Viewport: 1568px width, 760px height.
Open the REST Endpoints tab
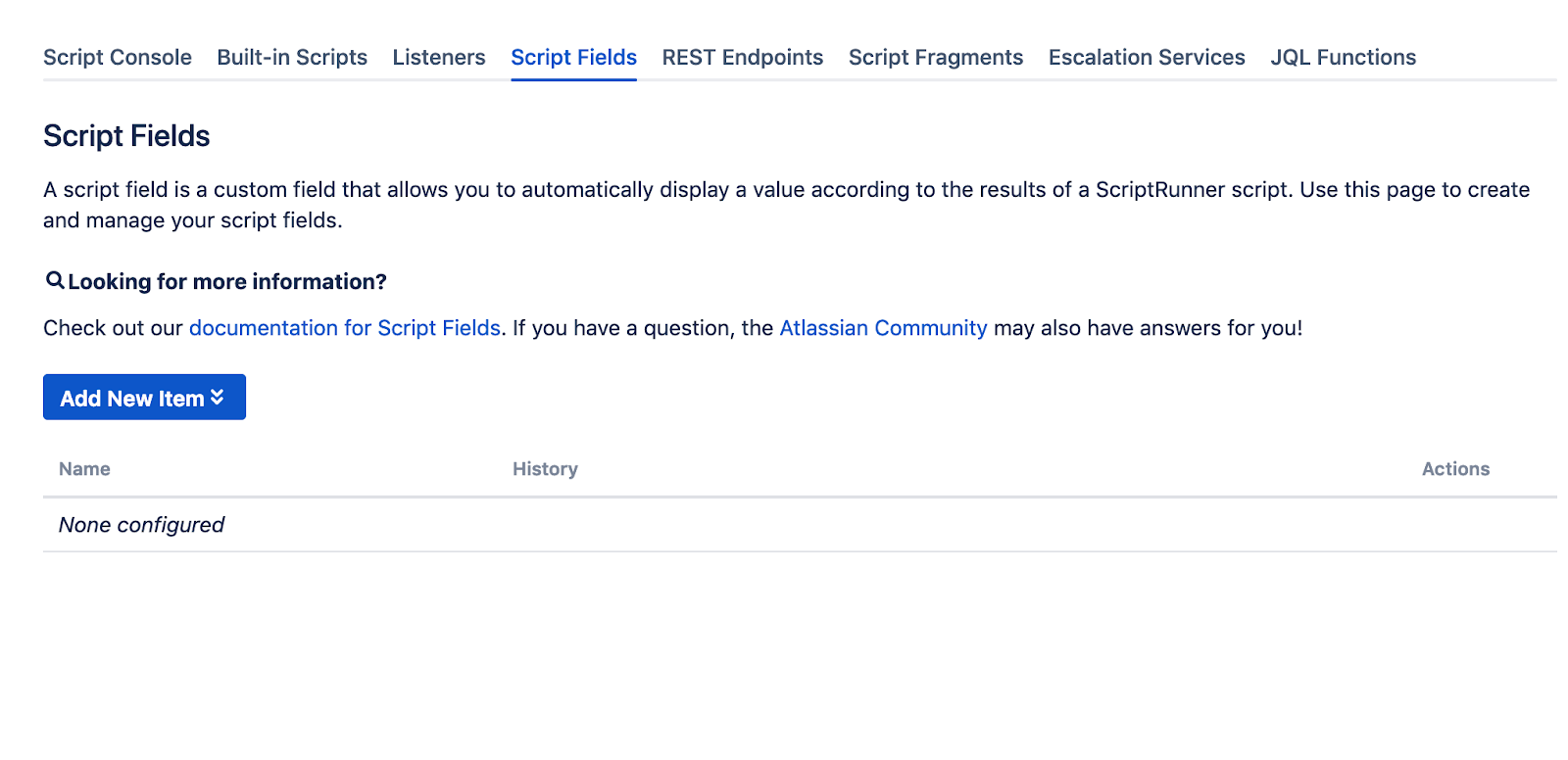tap(743, 58)
